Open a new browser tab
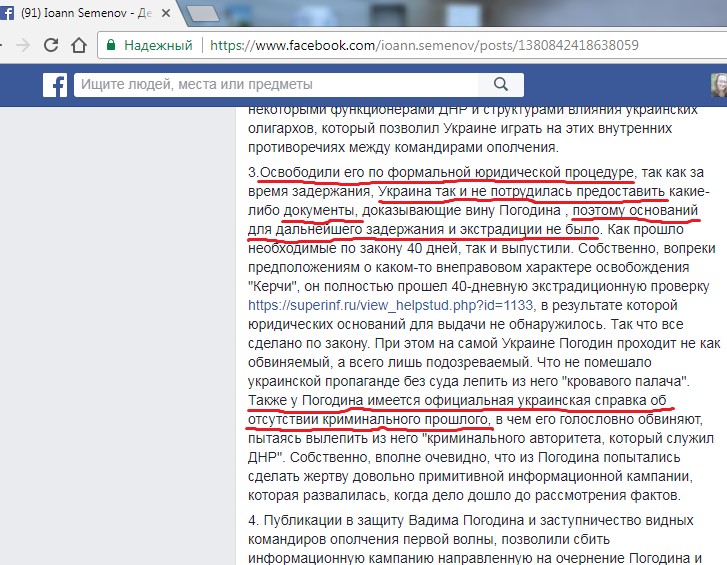Image resolution: width=727 pixels, height=565 pixels. point(204,14)
